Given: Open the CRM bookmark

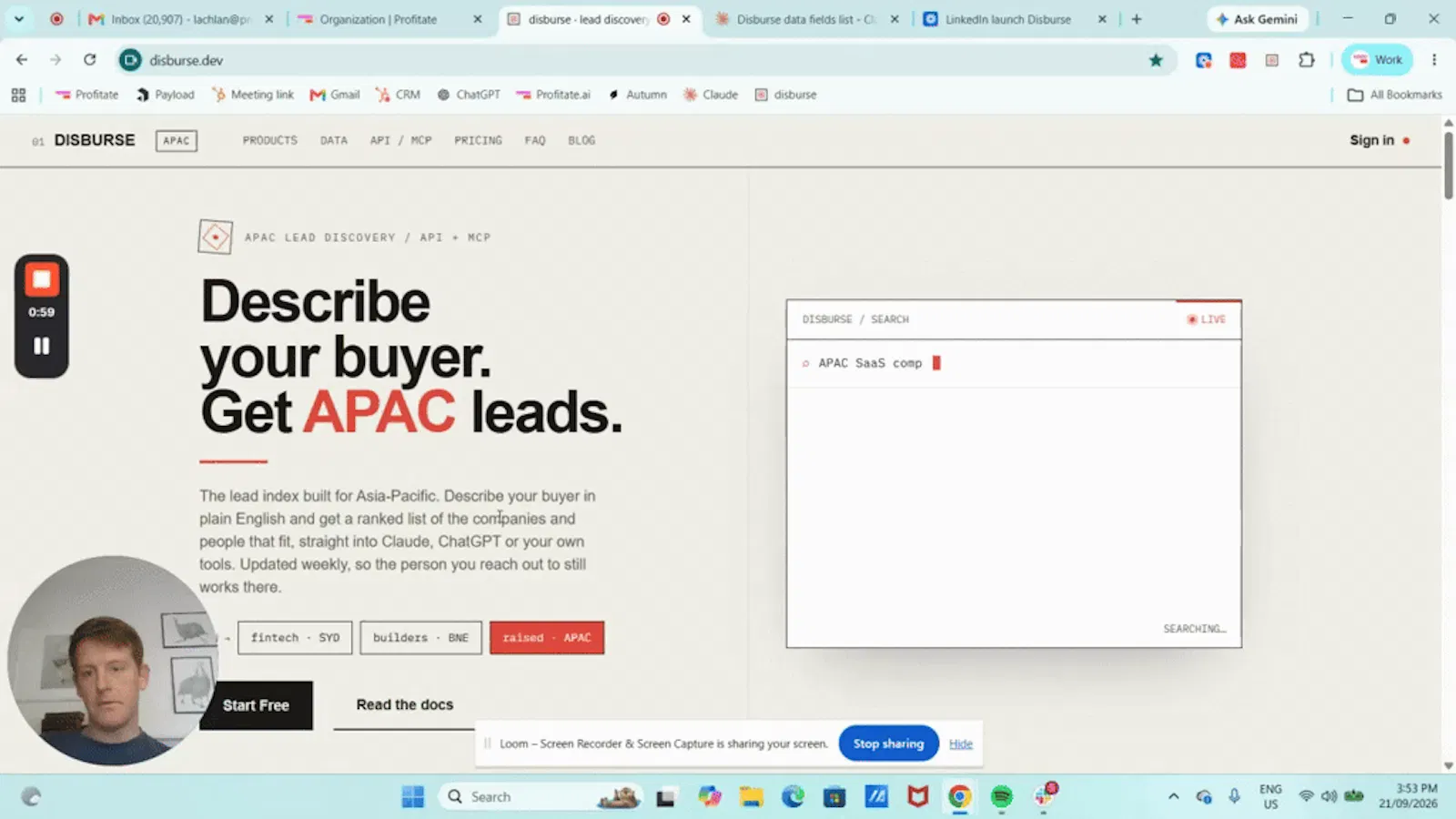Looking at the screenshot, I should 399,95.
